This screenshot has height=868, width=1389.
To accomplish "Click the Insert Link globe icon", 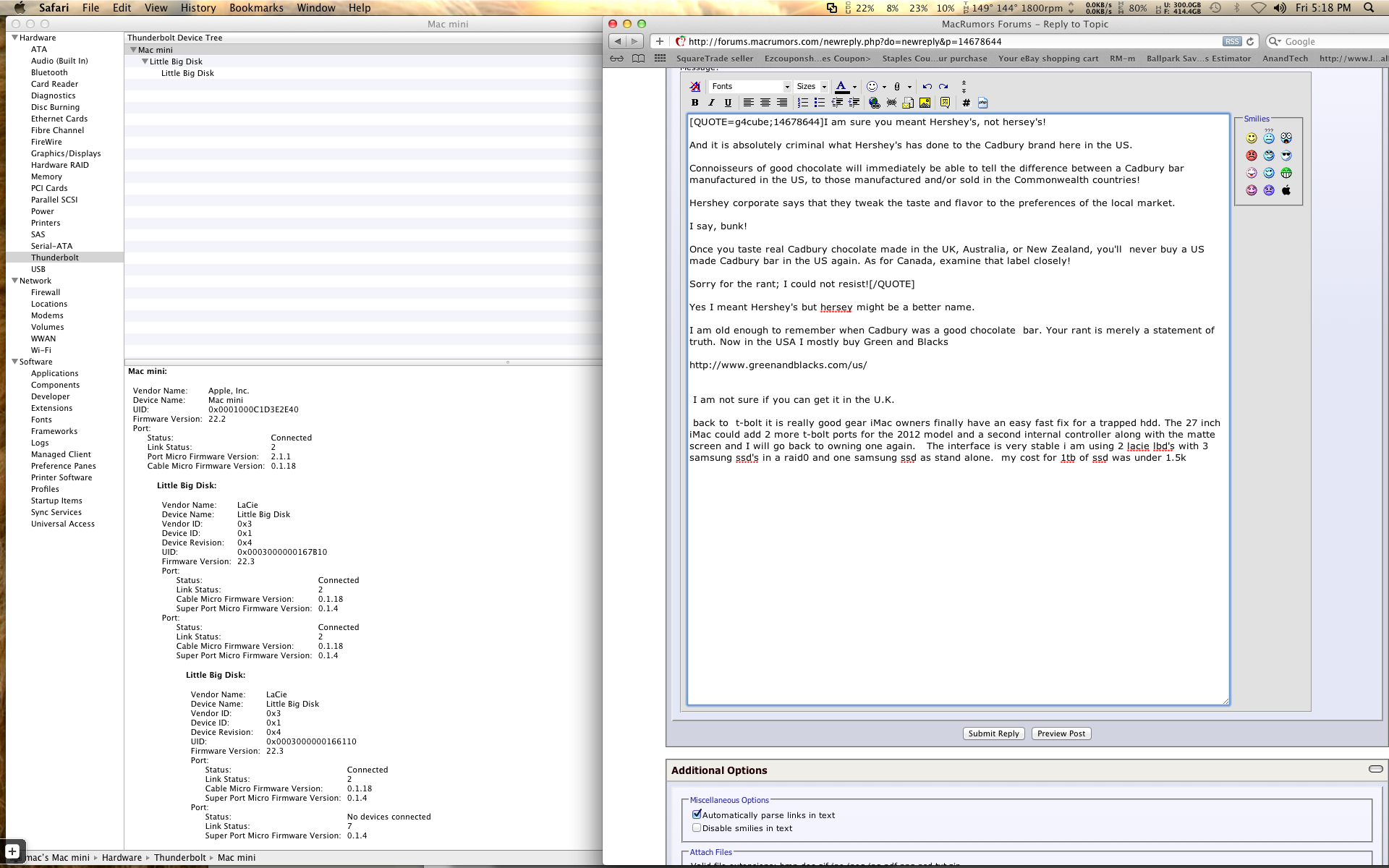I will [875, 103].
